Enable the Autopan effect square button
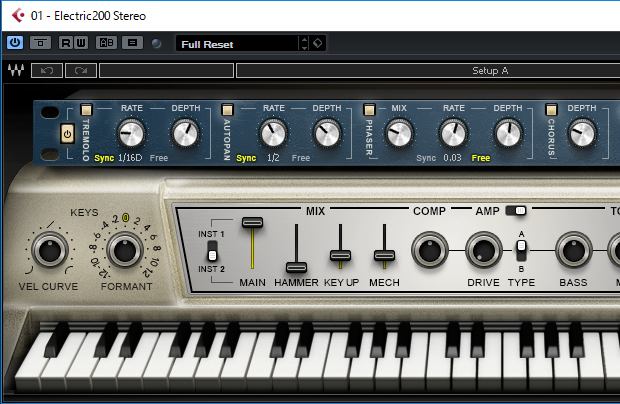The image size is (620, 404). point(227,109)
